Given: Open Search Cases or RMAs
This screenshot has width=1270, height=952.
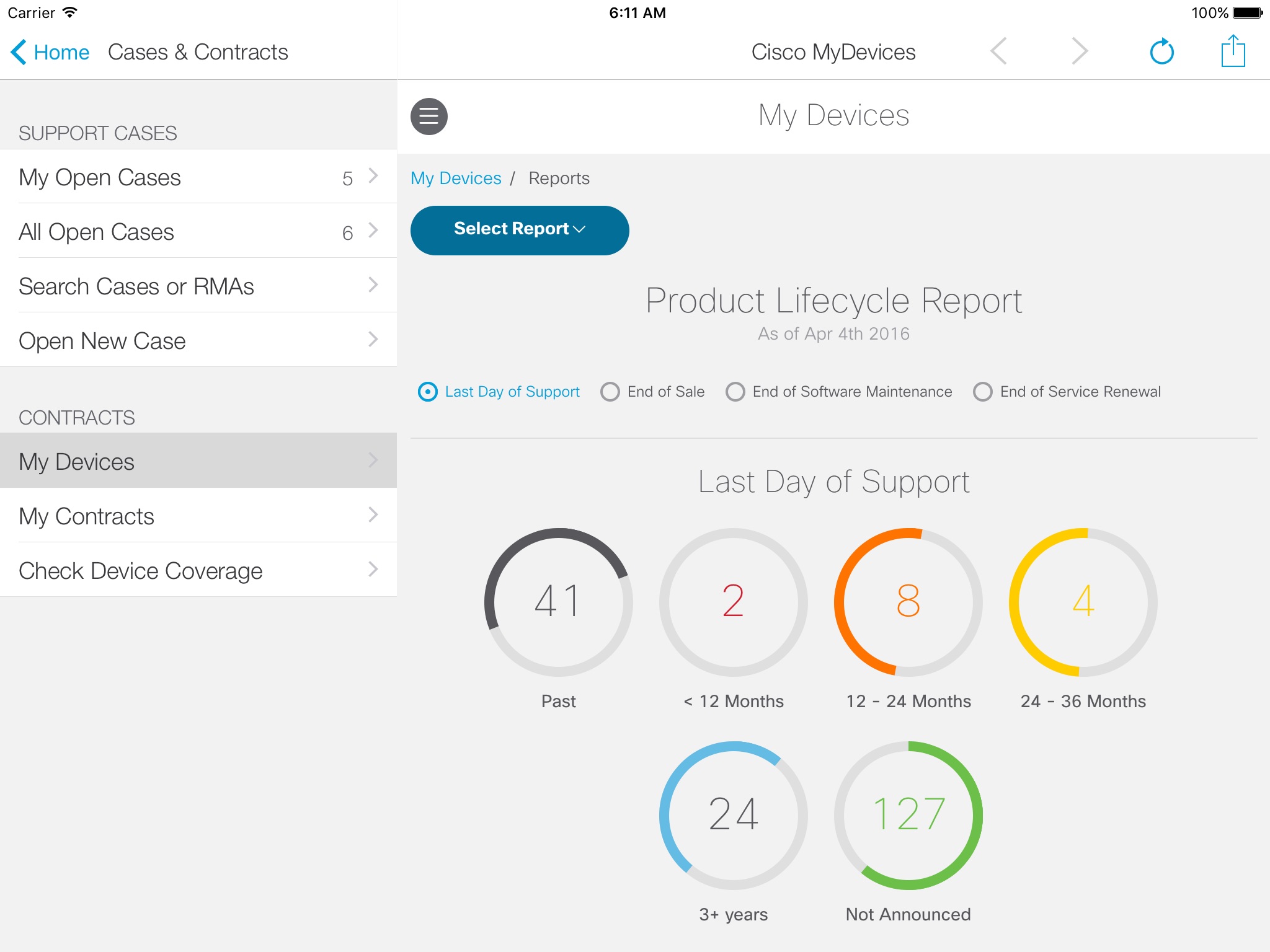Looking at the screenshot, I should tap(198, 285).
